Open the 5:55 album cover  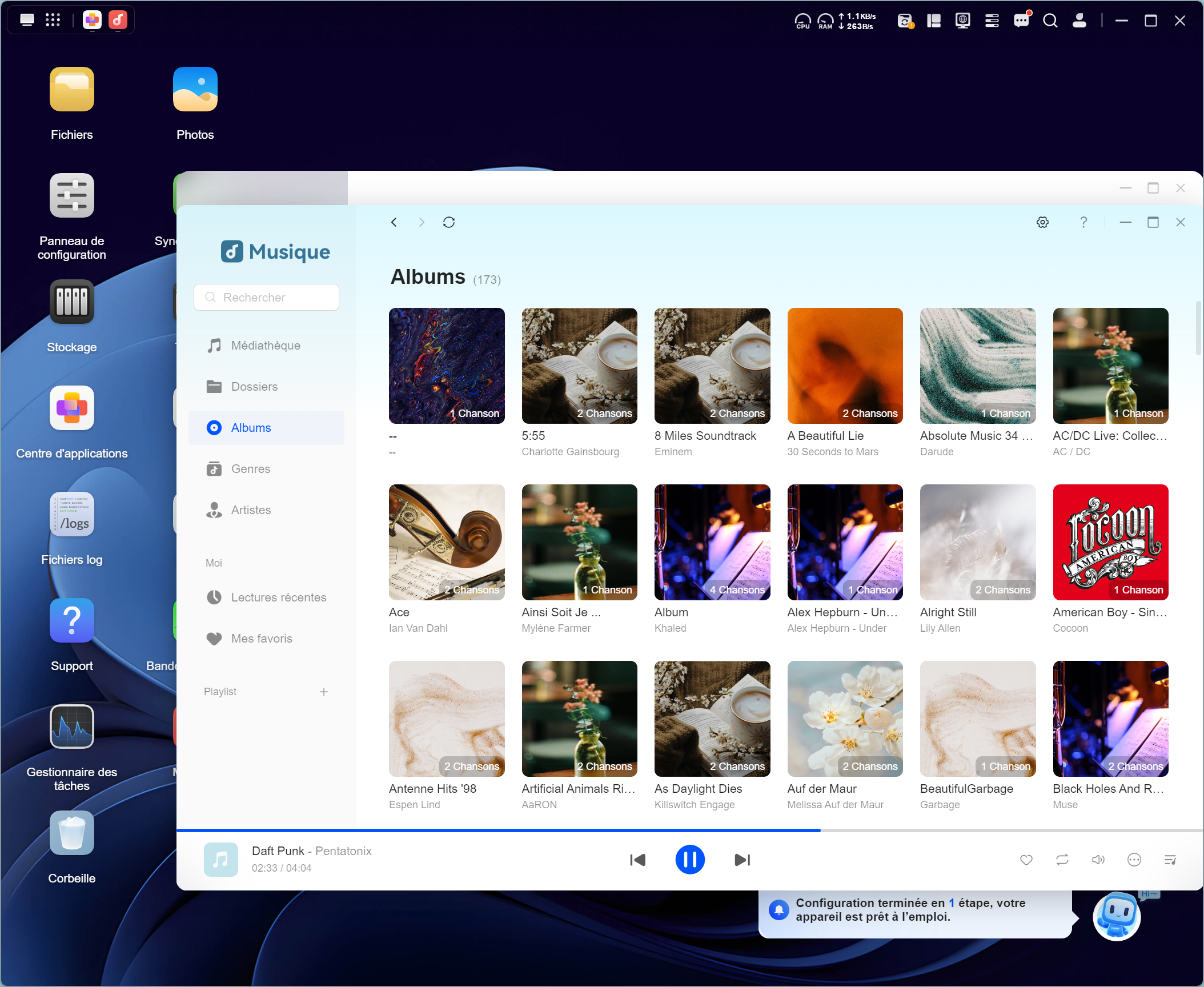tap(579, 366)
